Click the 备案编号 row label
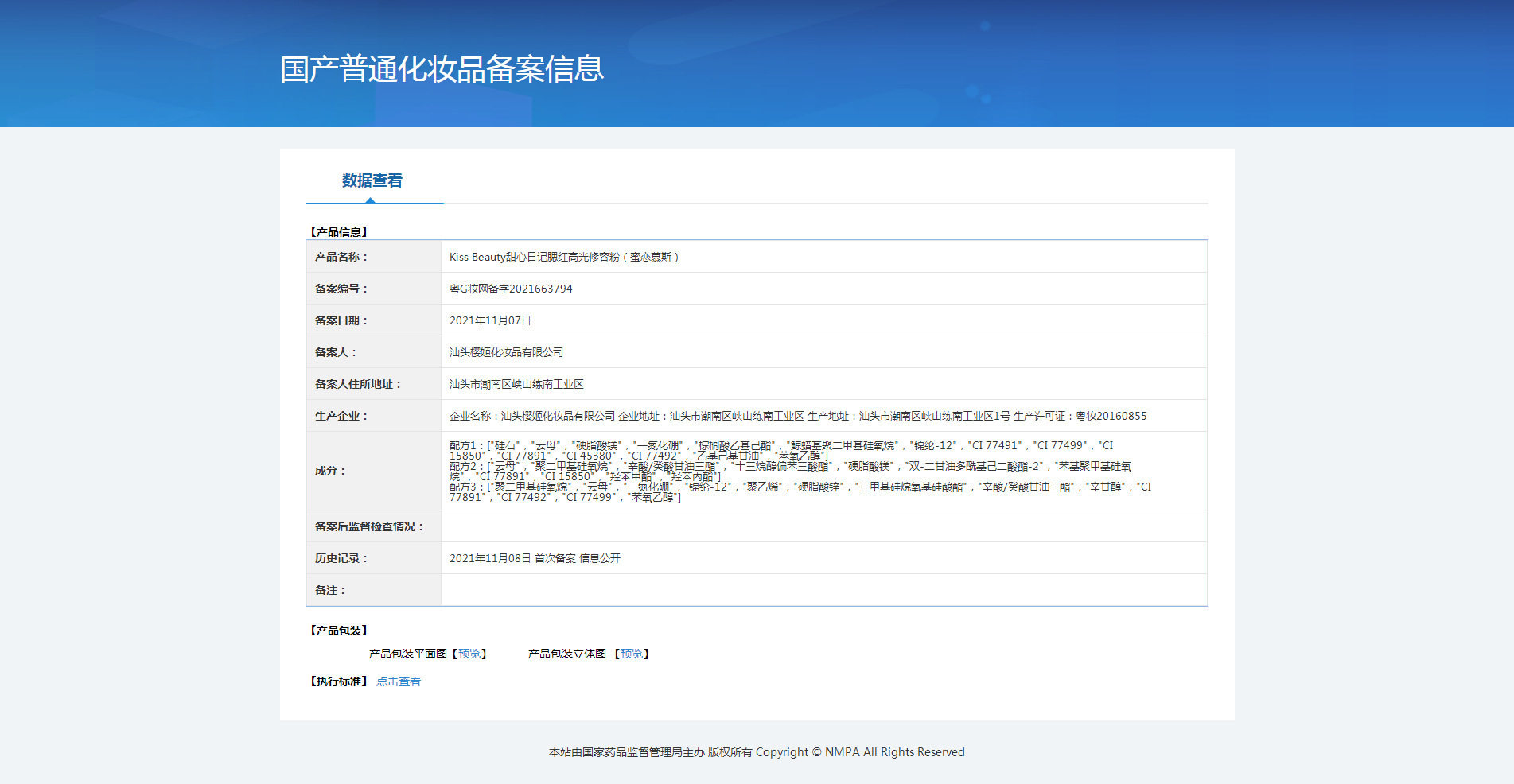 tap(341, 289)
